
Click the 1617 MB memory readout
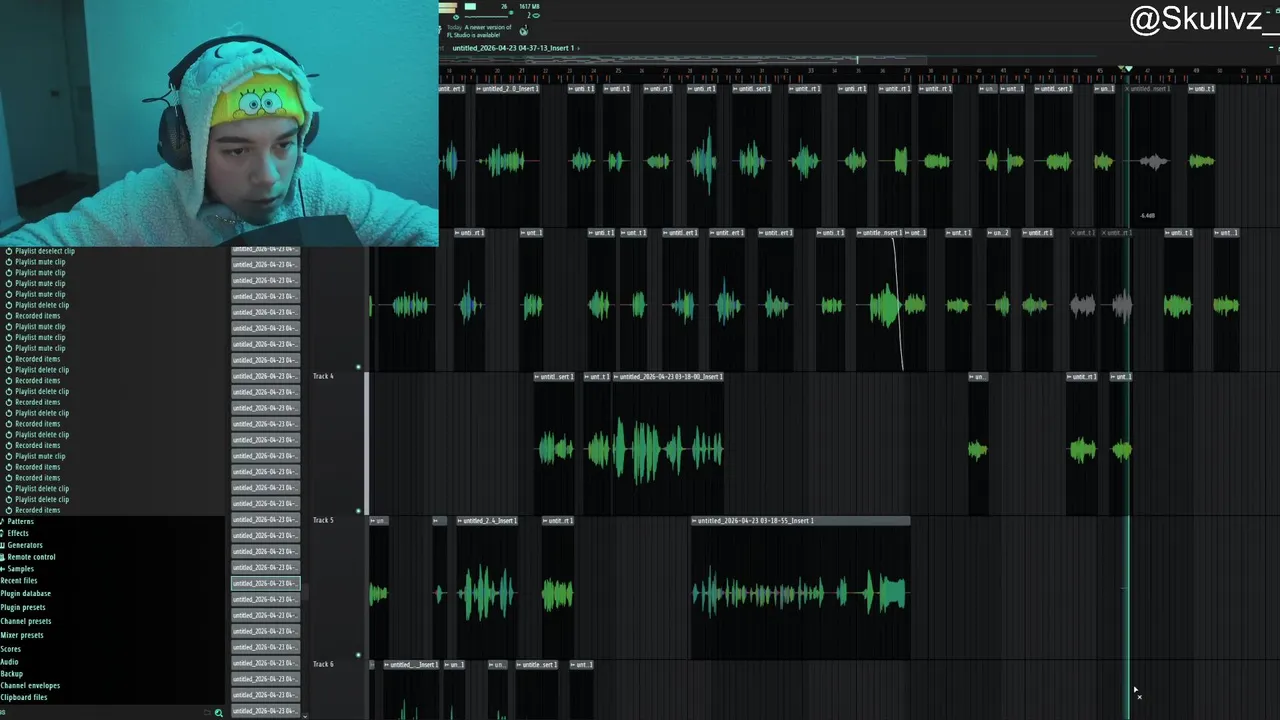(529, 6)
